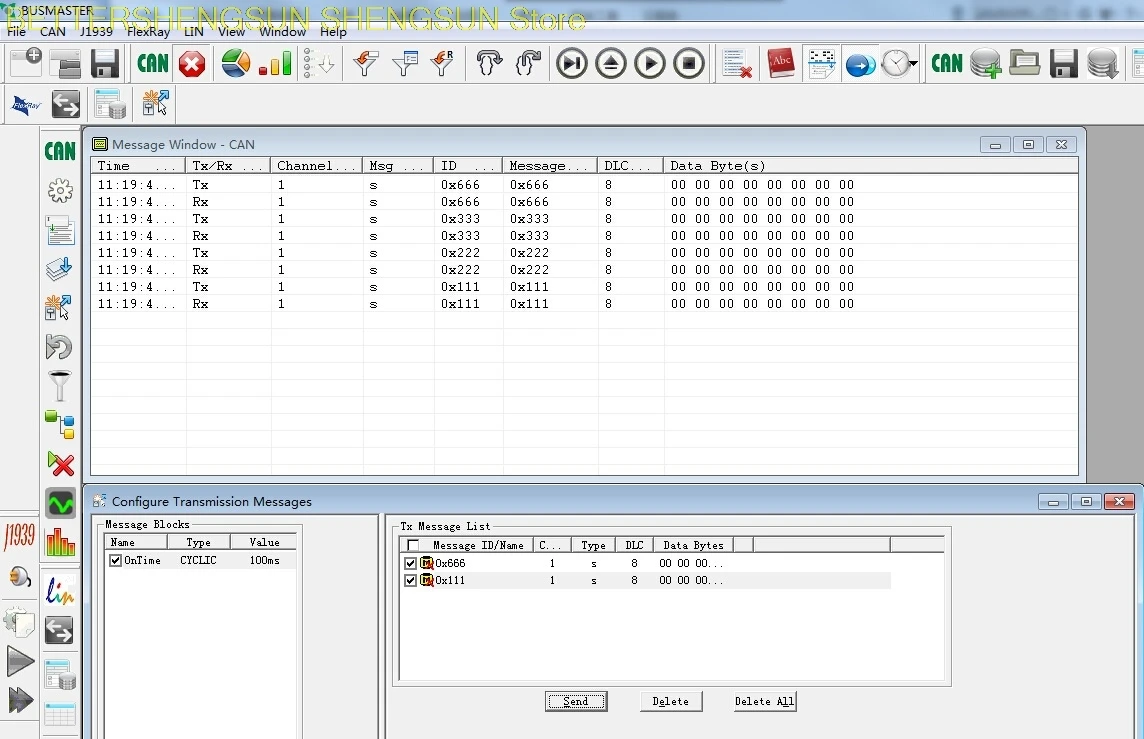1144x739 pixels.
Task: Open the FlexRay menu
Action: [148, 31]
